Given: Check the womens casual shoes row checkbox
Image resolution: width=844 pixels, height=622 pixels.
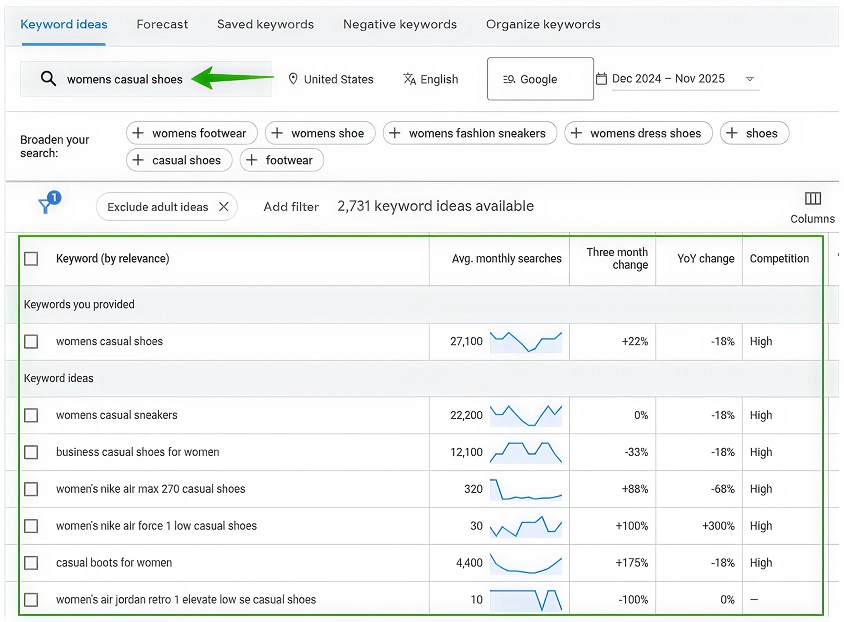Looking at the screenshot, I should point(31,342).
